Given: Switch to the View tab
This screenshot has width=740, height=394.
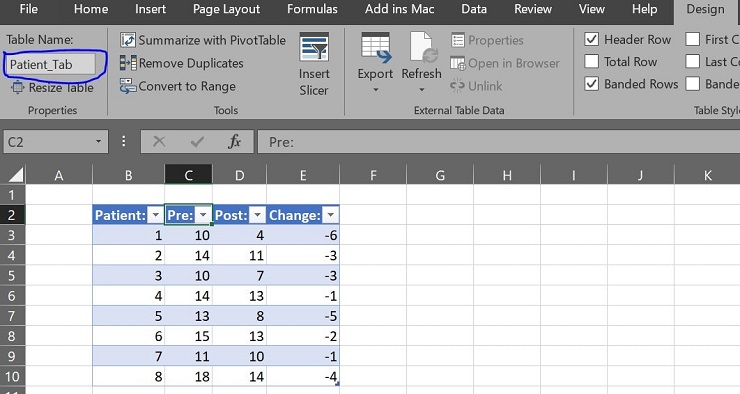Looking at the screenshot, I should click(591, 9).
